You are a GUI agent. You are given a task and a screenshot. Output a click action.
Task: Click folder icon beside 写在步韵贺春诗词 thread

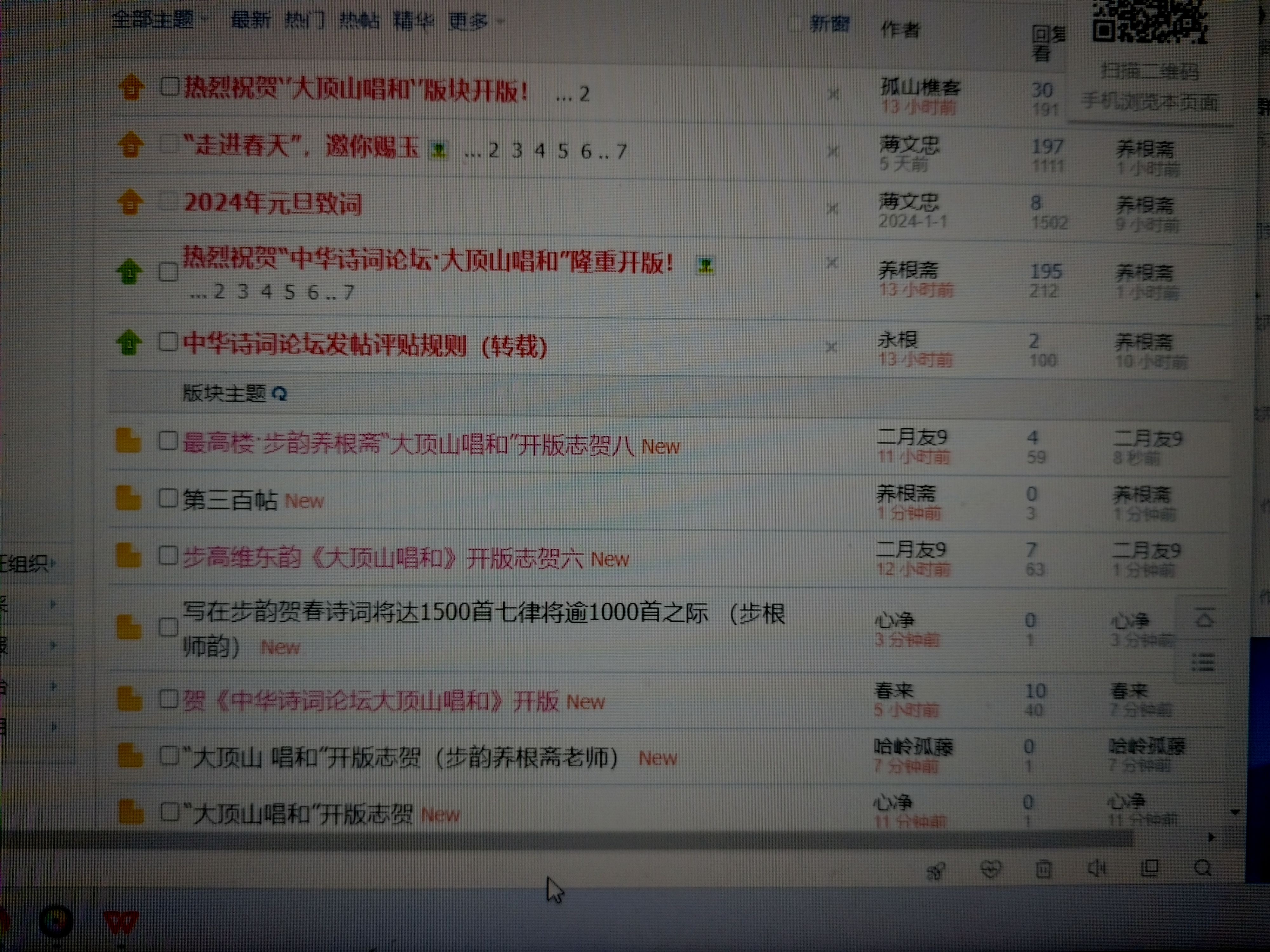coord(129,627)
